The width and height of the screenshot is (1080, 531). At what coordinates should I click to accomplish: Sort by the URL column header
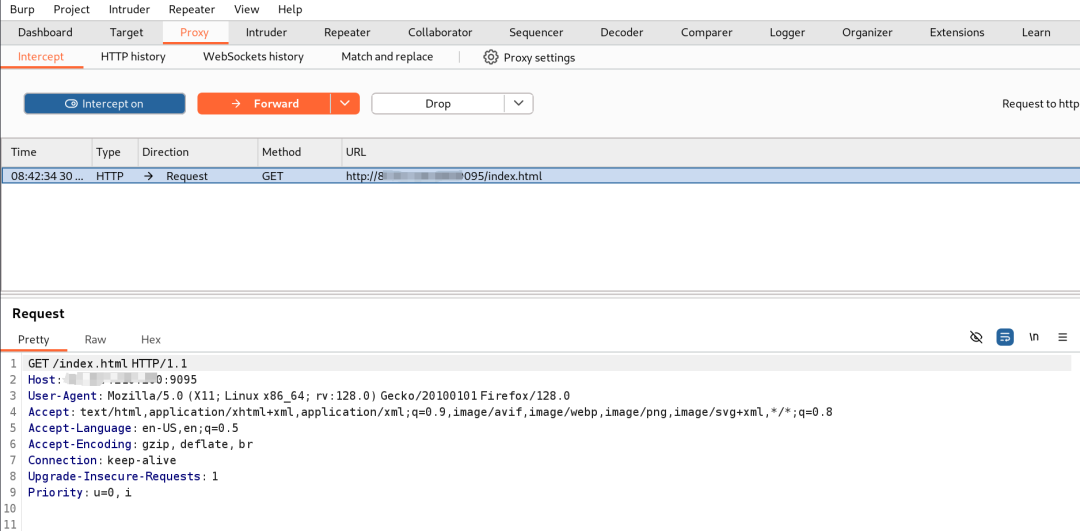click(710, 152)
